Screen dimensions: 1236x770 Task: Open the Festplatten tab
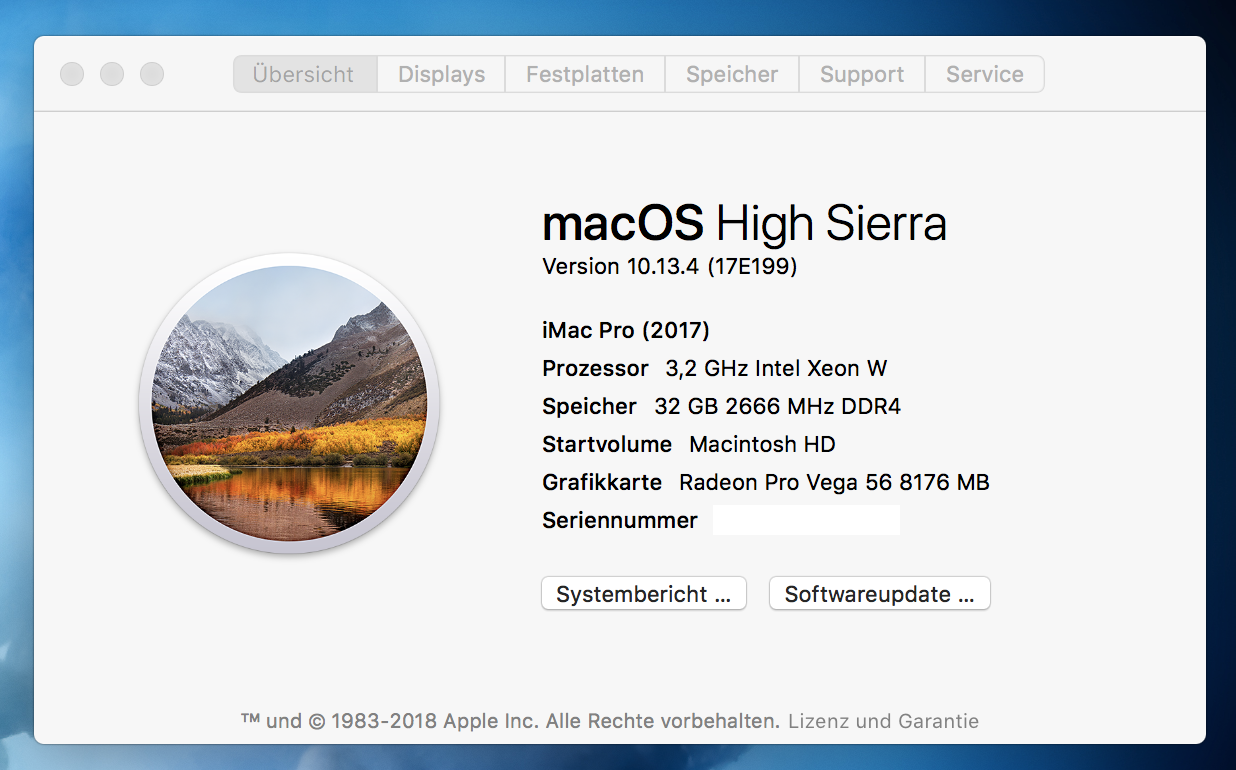tap(585, 74)
